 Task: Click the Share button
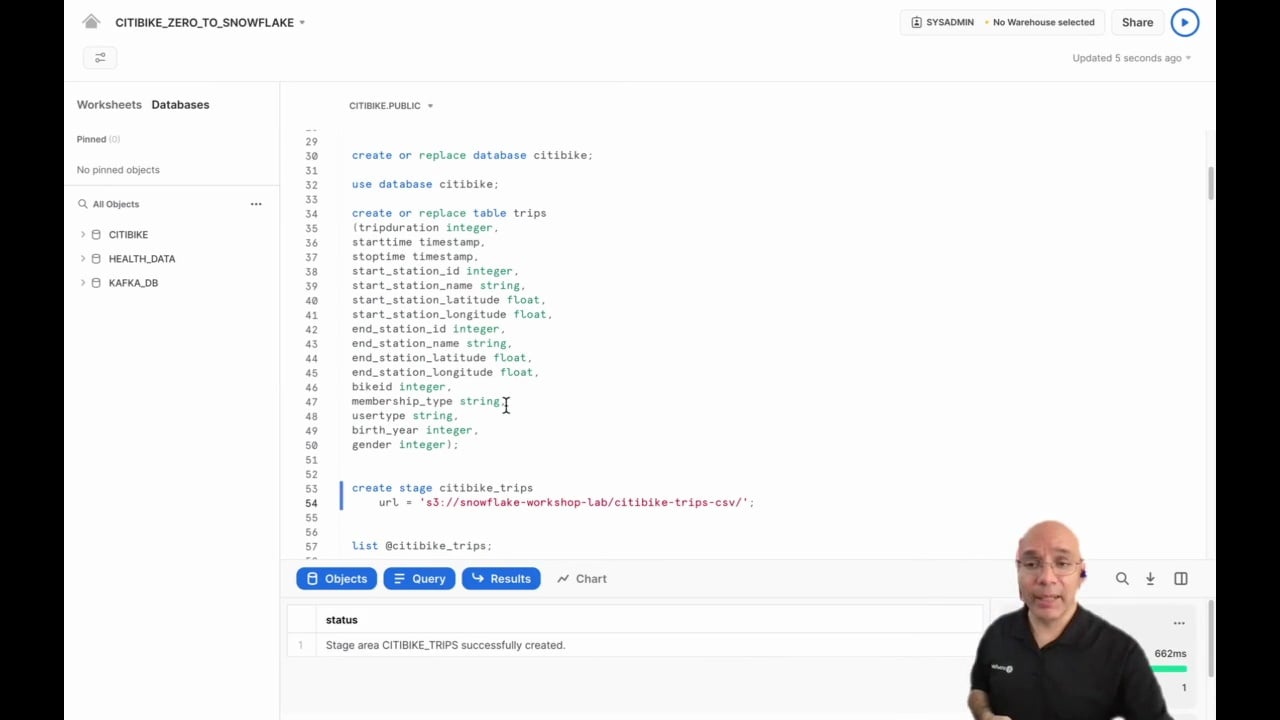(x=1137, y=22)
